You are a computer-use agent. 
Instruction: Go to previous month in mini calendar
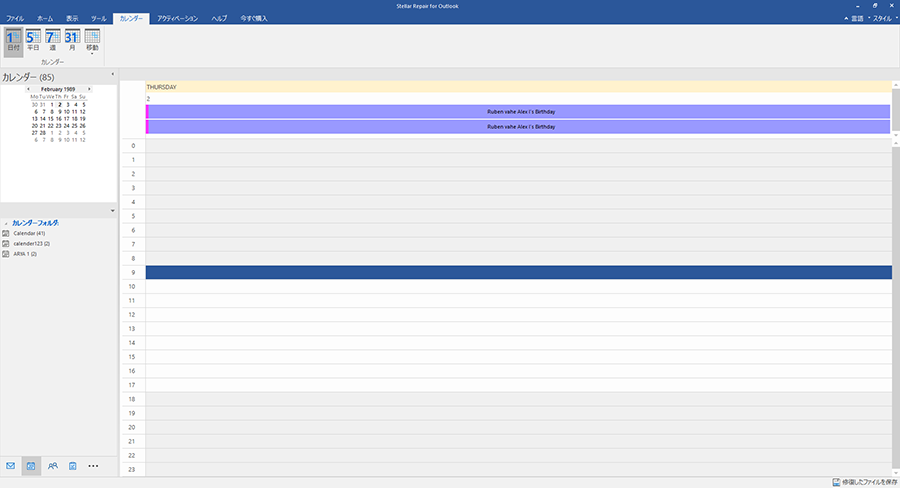(28, 88)
